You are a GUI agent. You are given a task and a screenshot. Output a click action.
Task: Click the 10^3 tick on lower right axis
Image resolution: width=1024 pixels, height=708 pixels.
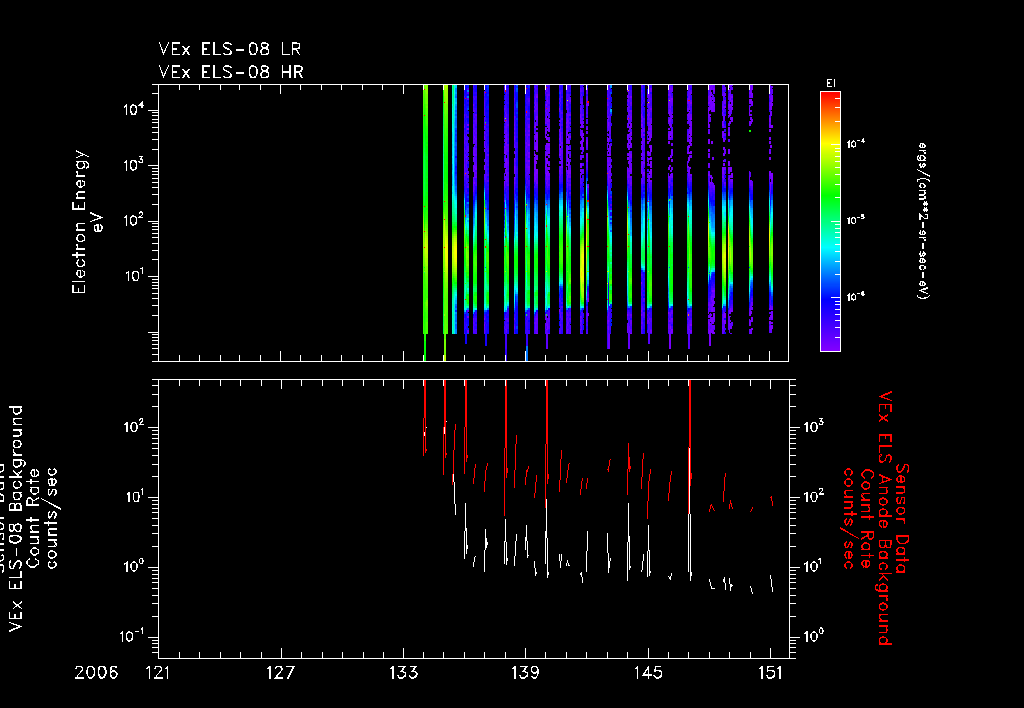tap(814, 426)
